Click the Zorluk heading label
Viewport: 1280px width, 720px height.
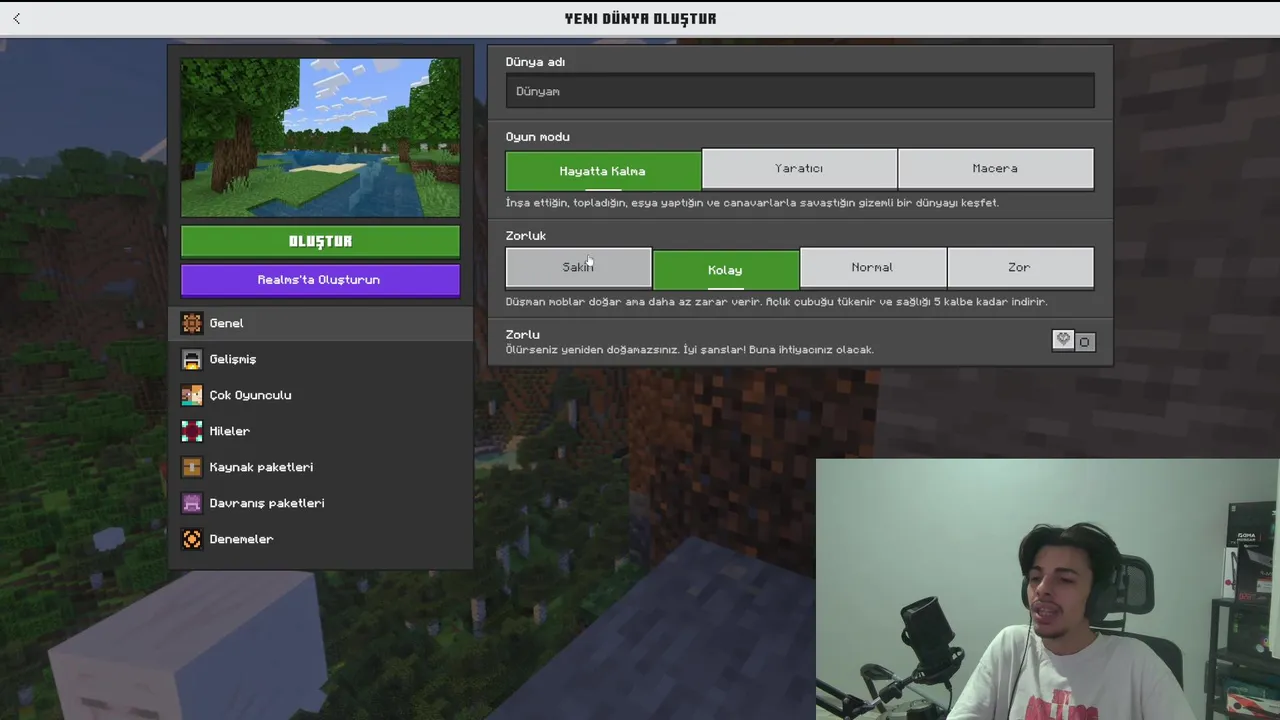click(x=526, y=236)
